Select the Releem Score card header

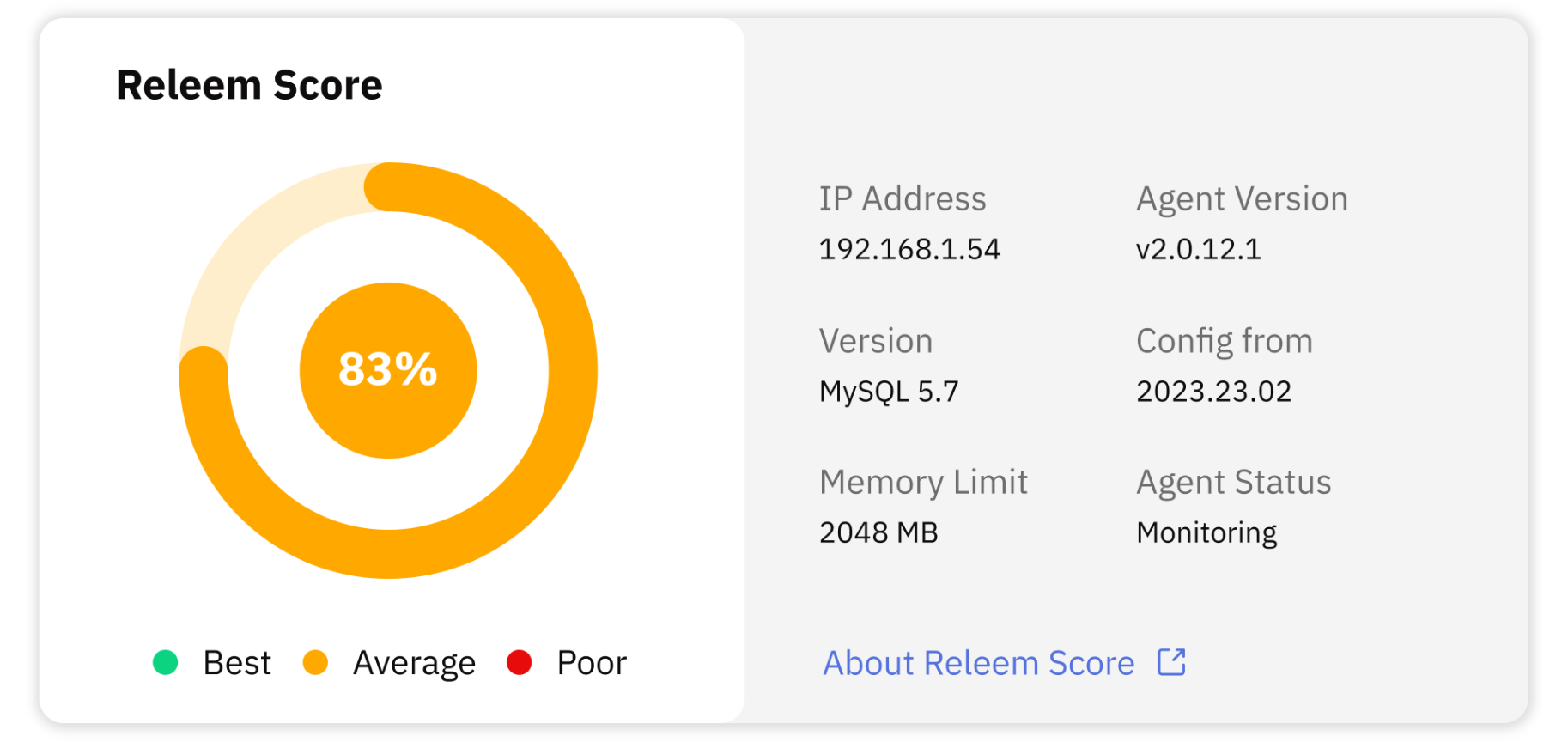pyautogui.click(x=249, y=84)
